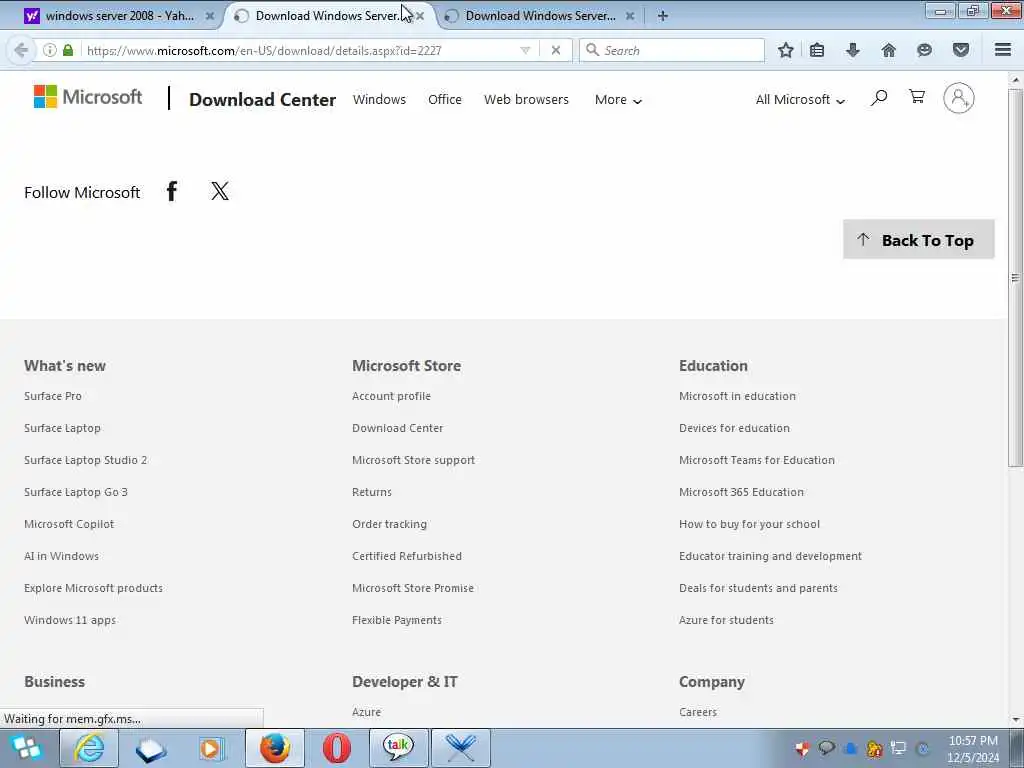Open Careers link under Company
Image resolution: width=1024 pixels, height=768 pixels.
click(698, 712)
